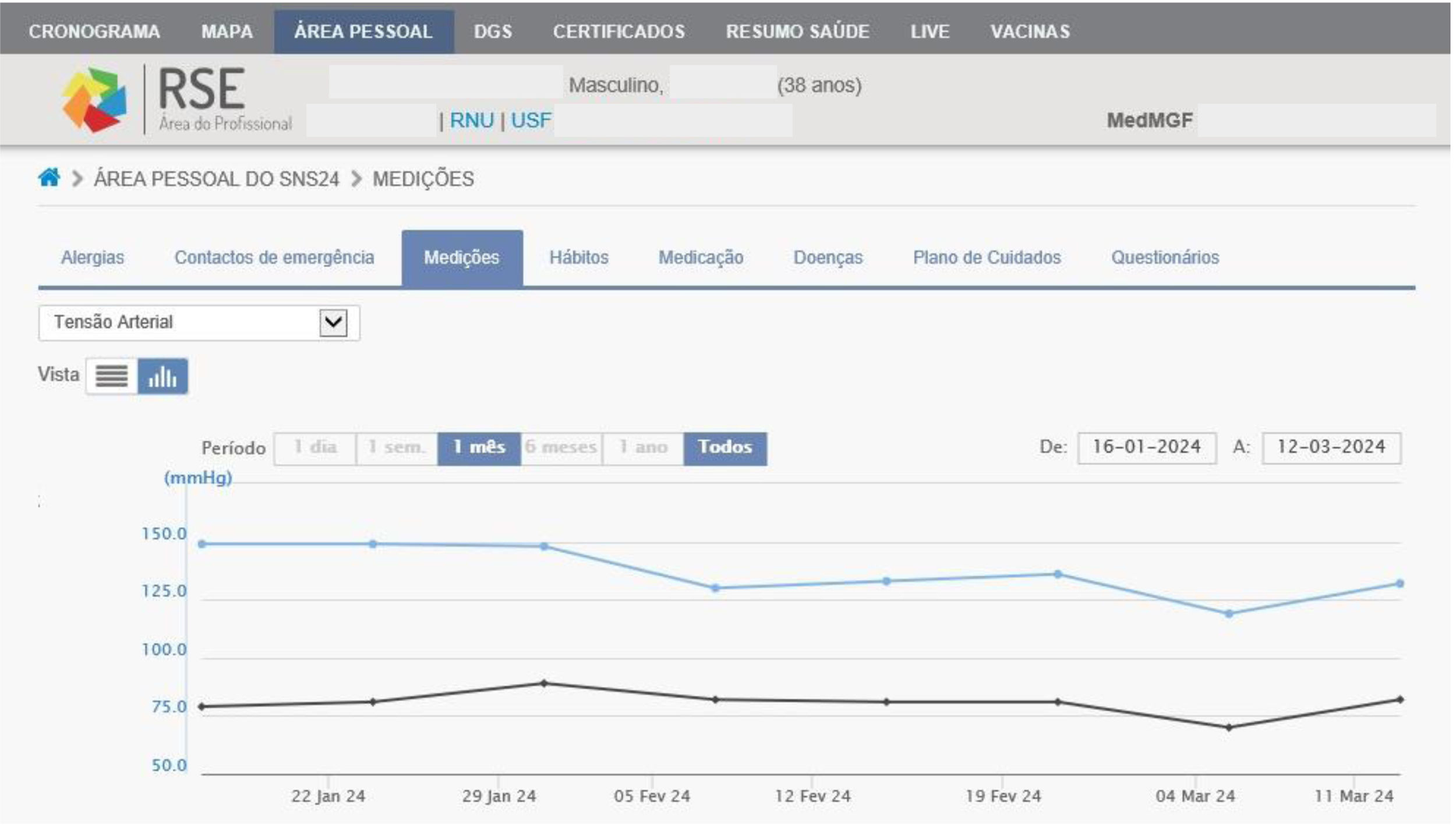The width and height of the screenshot is (1456, 831).
Task: Click the RNU link
Action: point(472,121)
